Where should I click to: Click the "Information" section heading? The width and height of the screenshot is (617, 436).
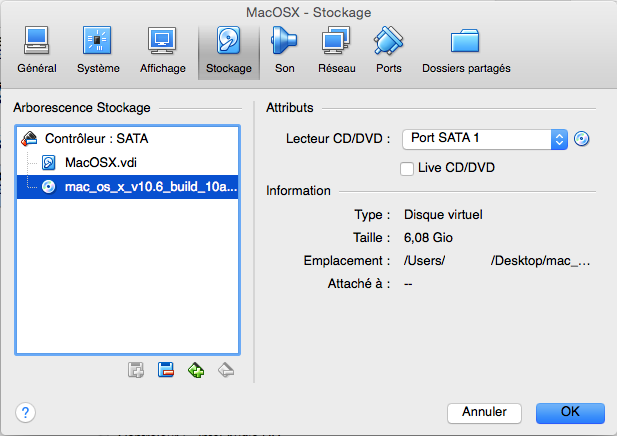coord(298,190)
